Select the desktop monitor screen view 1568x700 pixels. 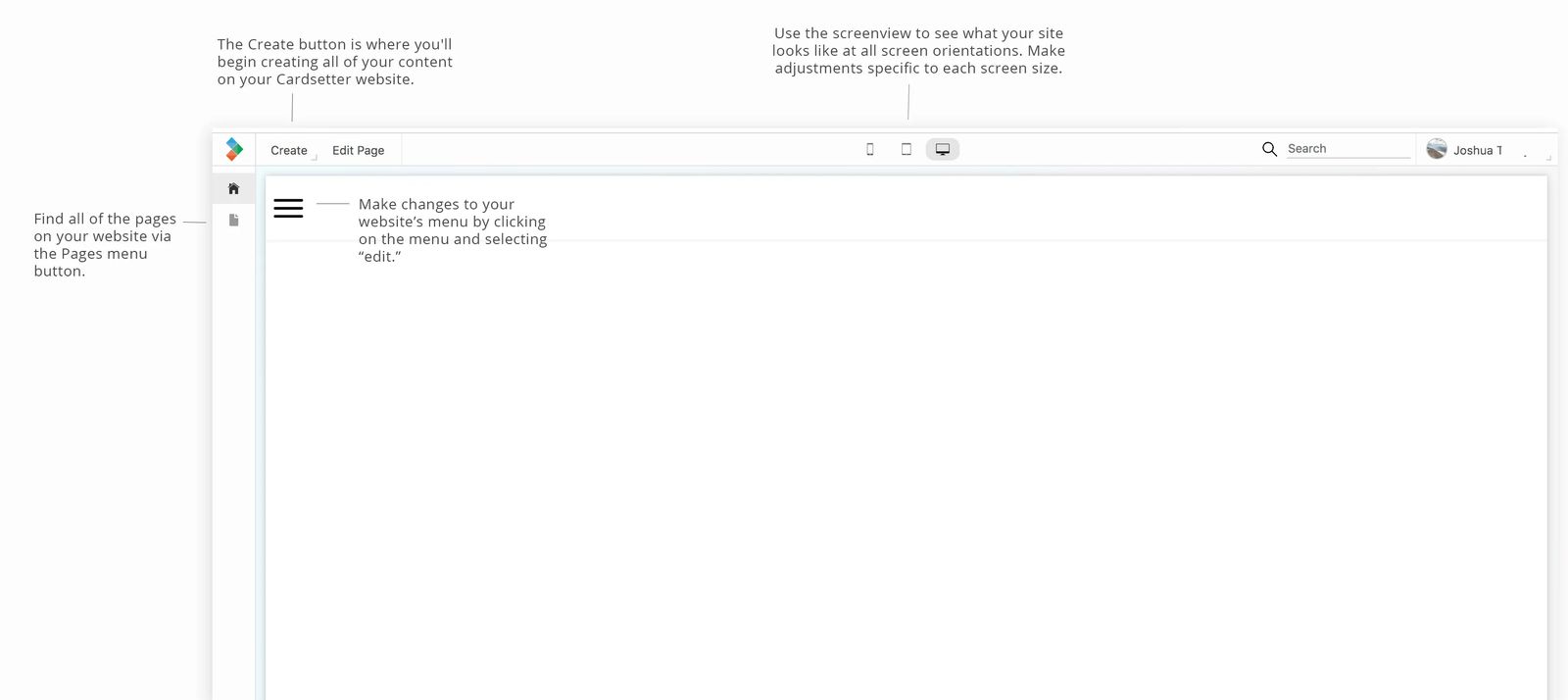[942, 149]
